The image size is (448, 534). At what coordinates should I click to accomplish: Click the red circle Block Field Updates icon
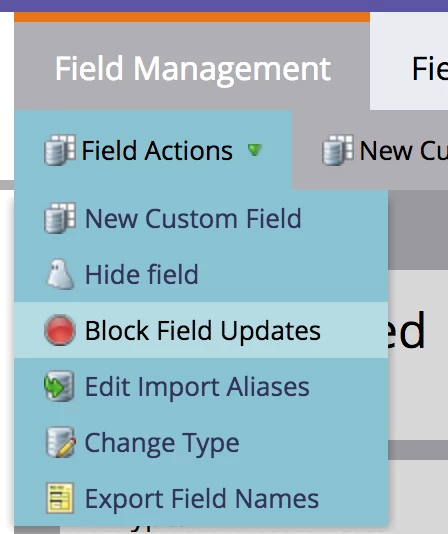(x=60, y=330)
